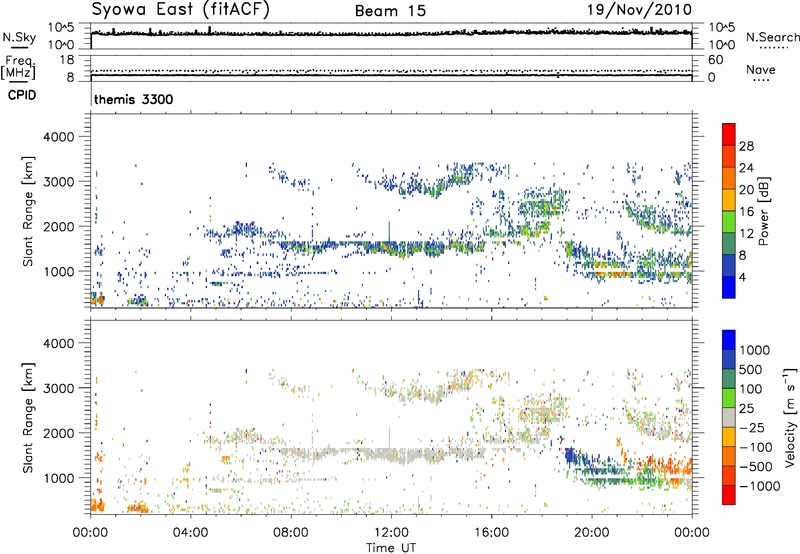
Task: Select the "themis 3300" CPID value
Action: pyautogui.click(x=134, y=99)
